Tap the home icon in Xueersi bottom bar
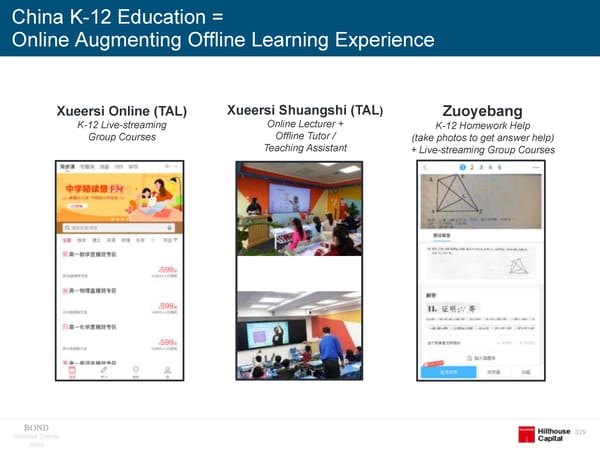Image resolution: width=600 pixels, height=450 pixels. pos(71,374)
